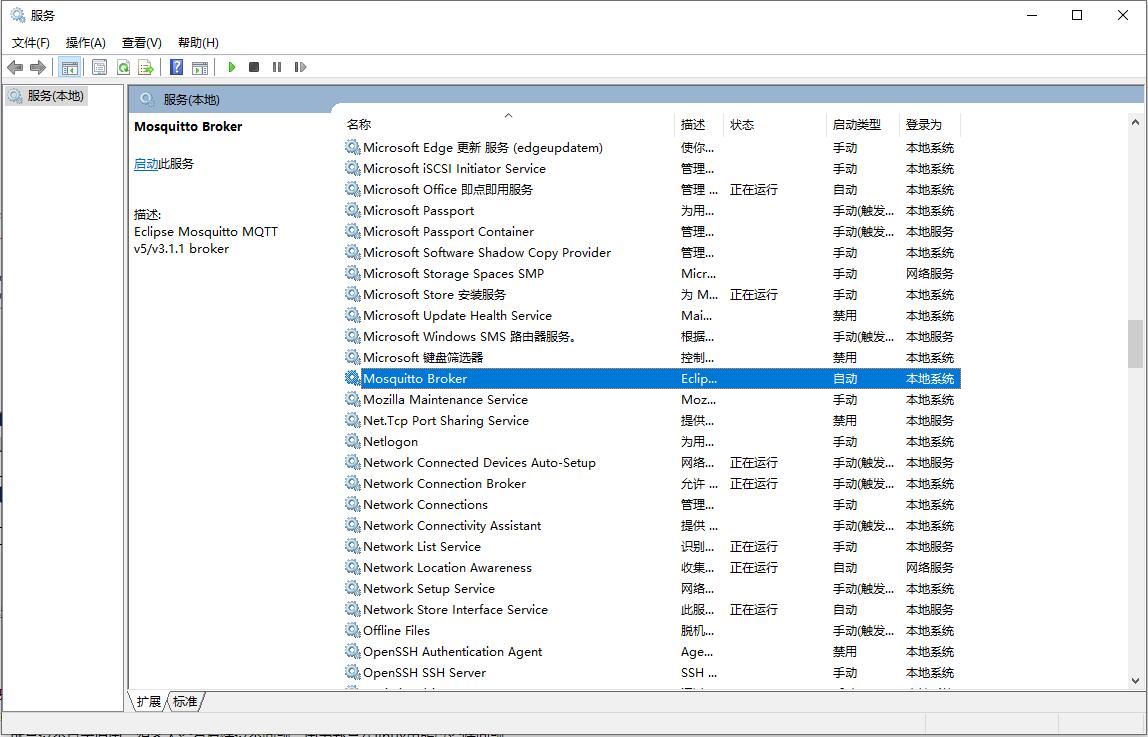Select 服务(本地) in the left tree

[x=47, y=96]
